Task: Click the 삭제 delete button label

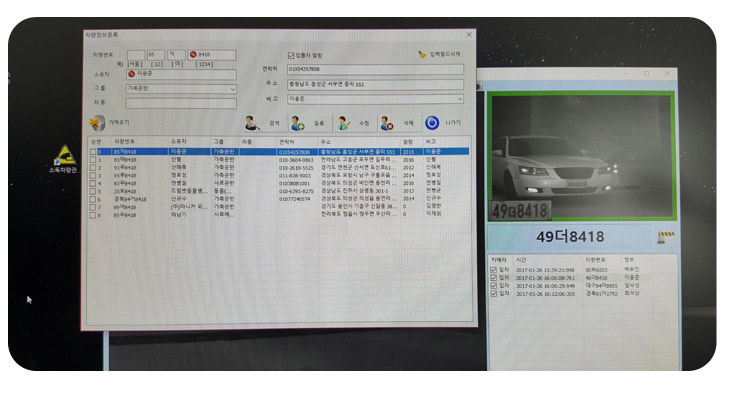Action: click(x=408, y=123)
